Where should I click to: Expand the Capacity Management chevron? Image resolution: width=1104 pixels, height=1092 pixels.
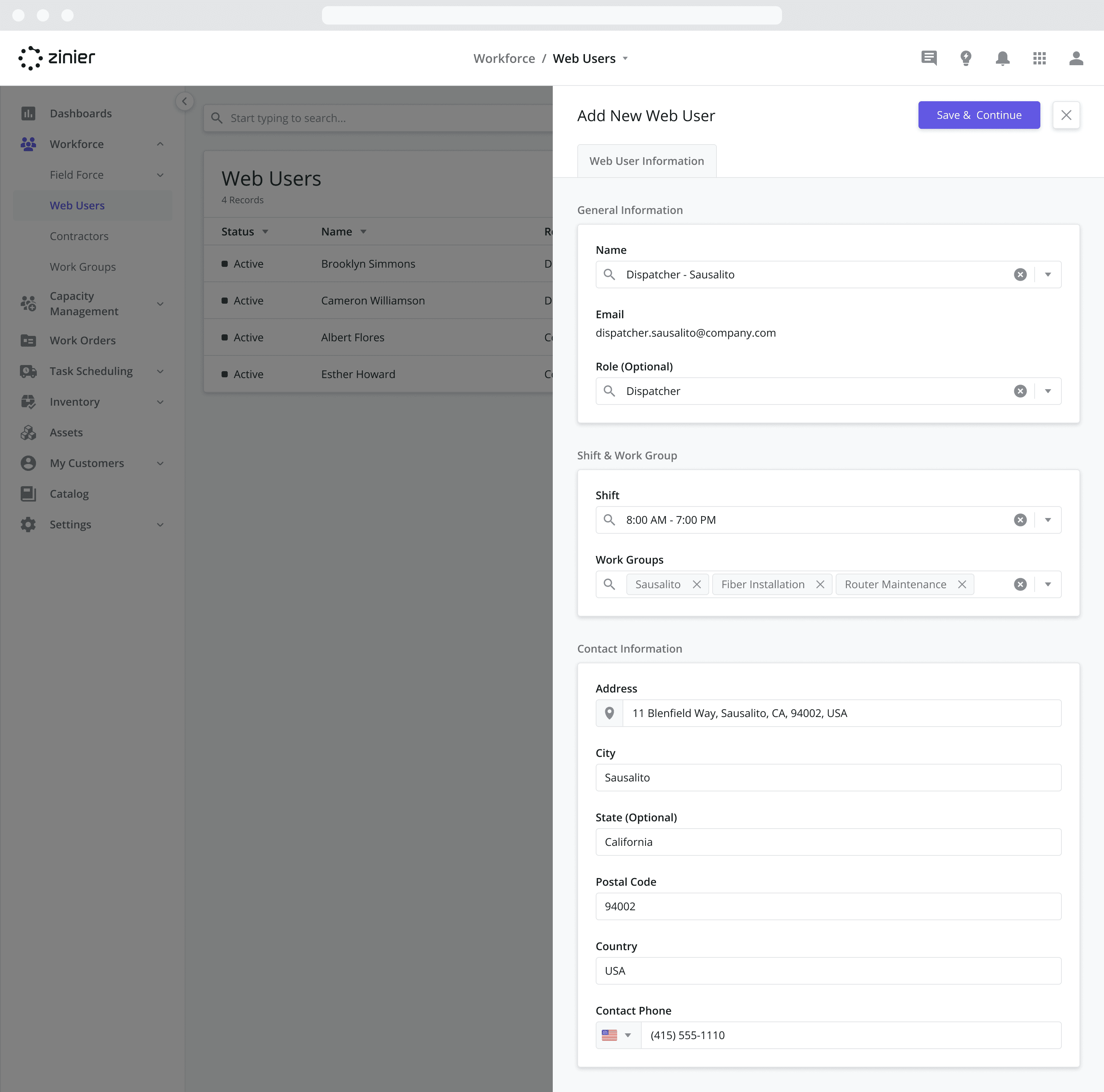coord(160,303)
